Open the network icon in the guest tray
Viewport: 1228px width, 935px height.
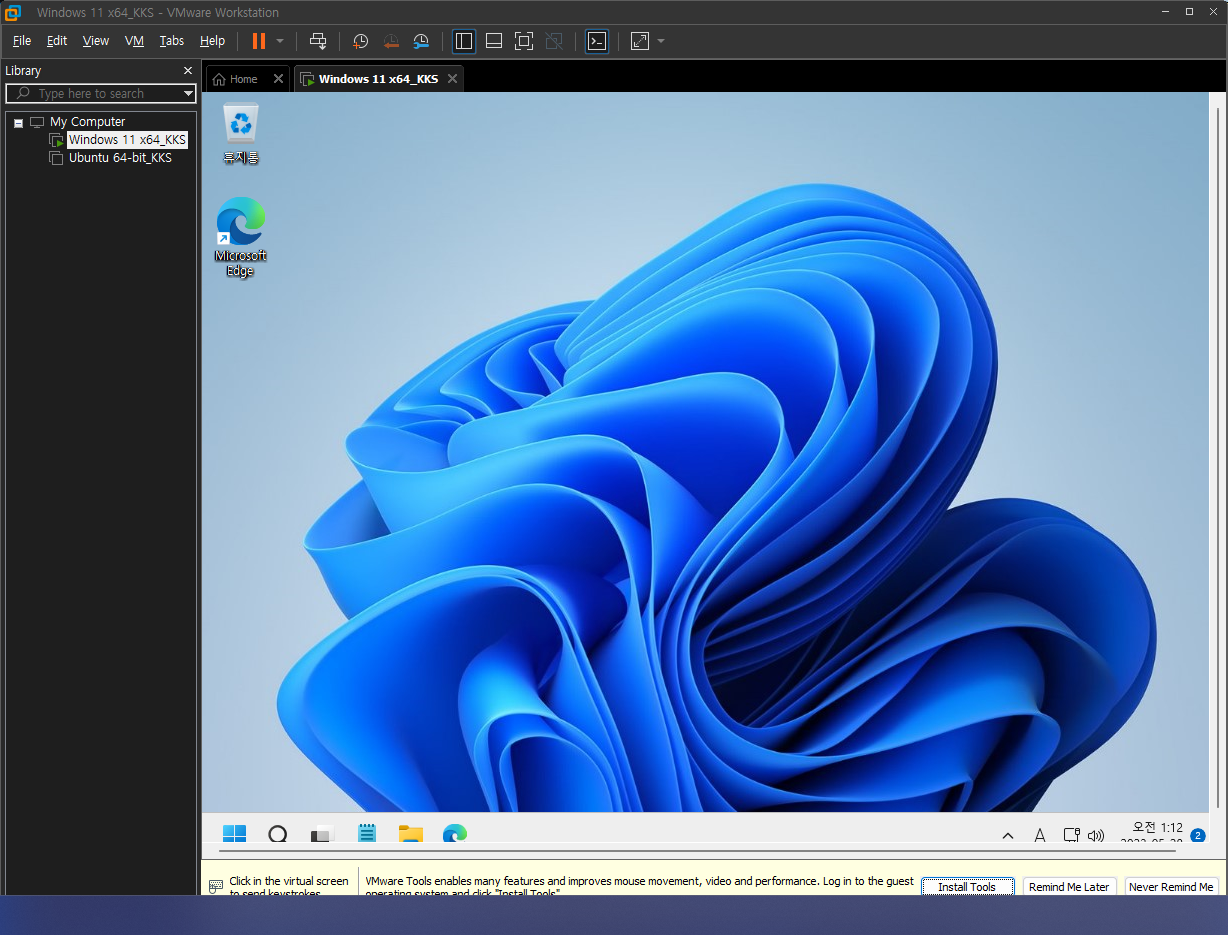(x=1071, y=835)
